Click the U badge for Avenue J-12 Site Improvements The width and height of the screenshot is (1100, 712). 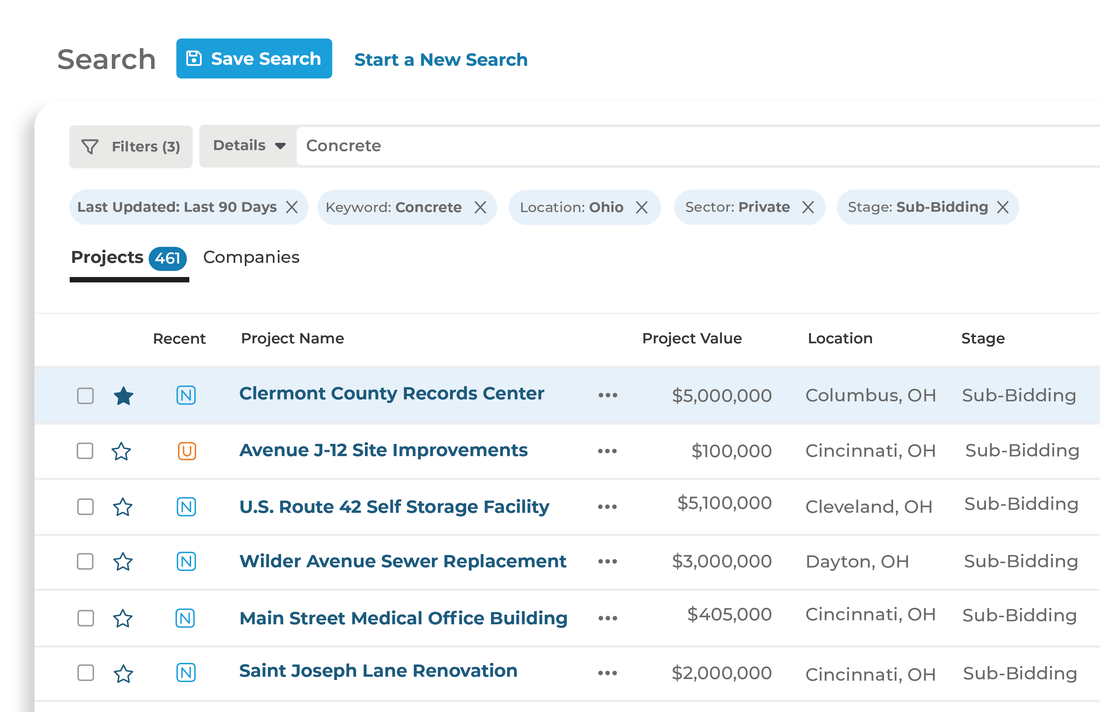point(187,450)
